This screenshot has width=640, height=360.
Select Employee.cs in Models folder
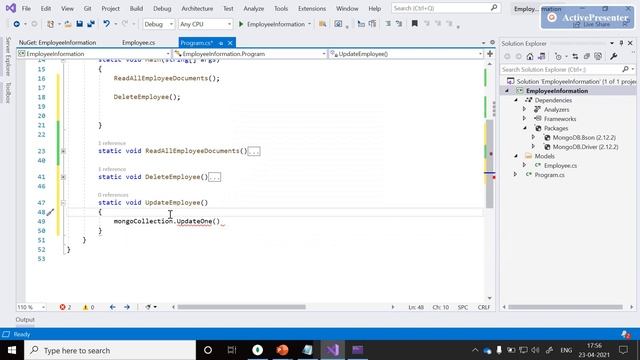coord(560,165)
